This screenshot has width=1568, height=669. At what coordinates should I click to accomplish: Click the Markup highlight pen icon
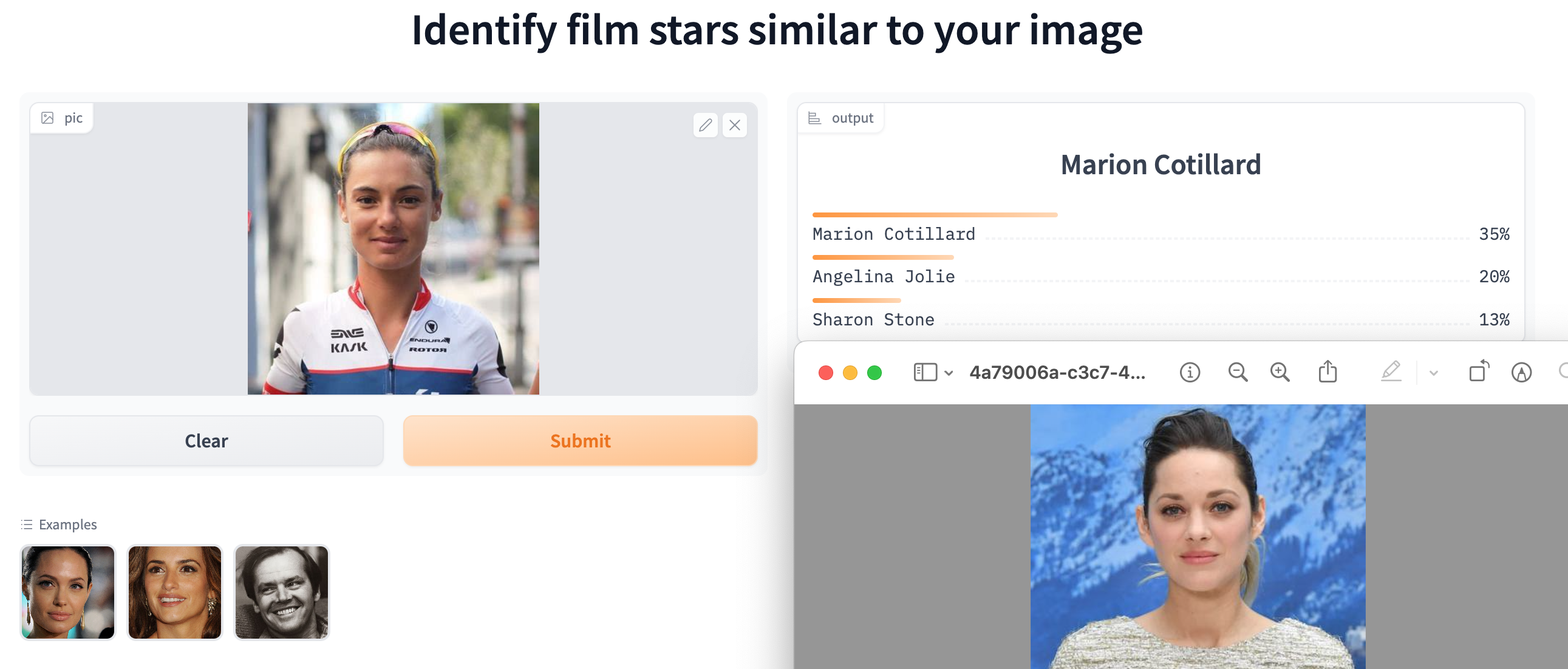click(1391, 372)
